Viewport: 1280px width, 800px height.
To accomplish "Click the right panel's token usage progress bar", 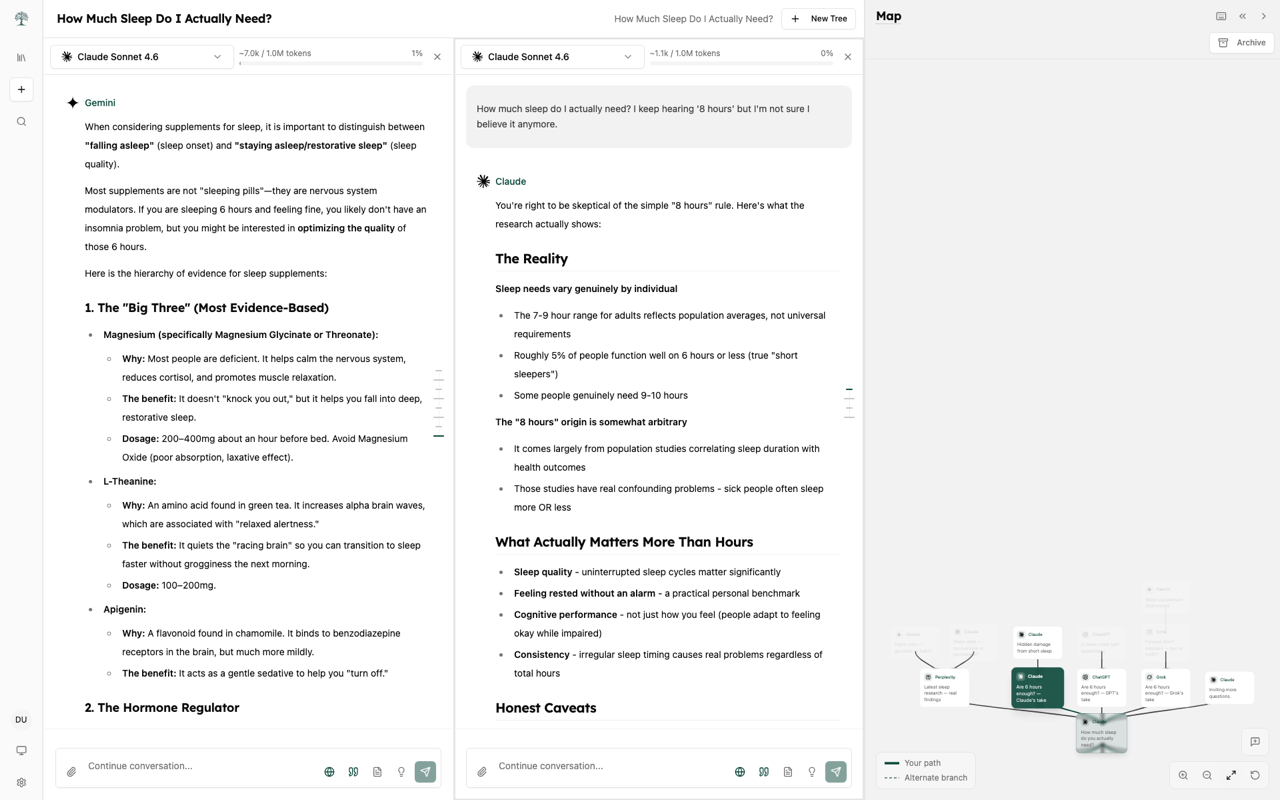I will point(741,63).
